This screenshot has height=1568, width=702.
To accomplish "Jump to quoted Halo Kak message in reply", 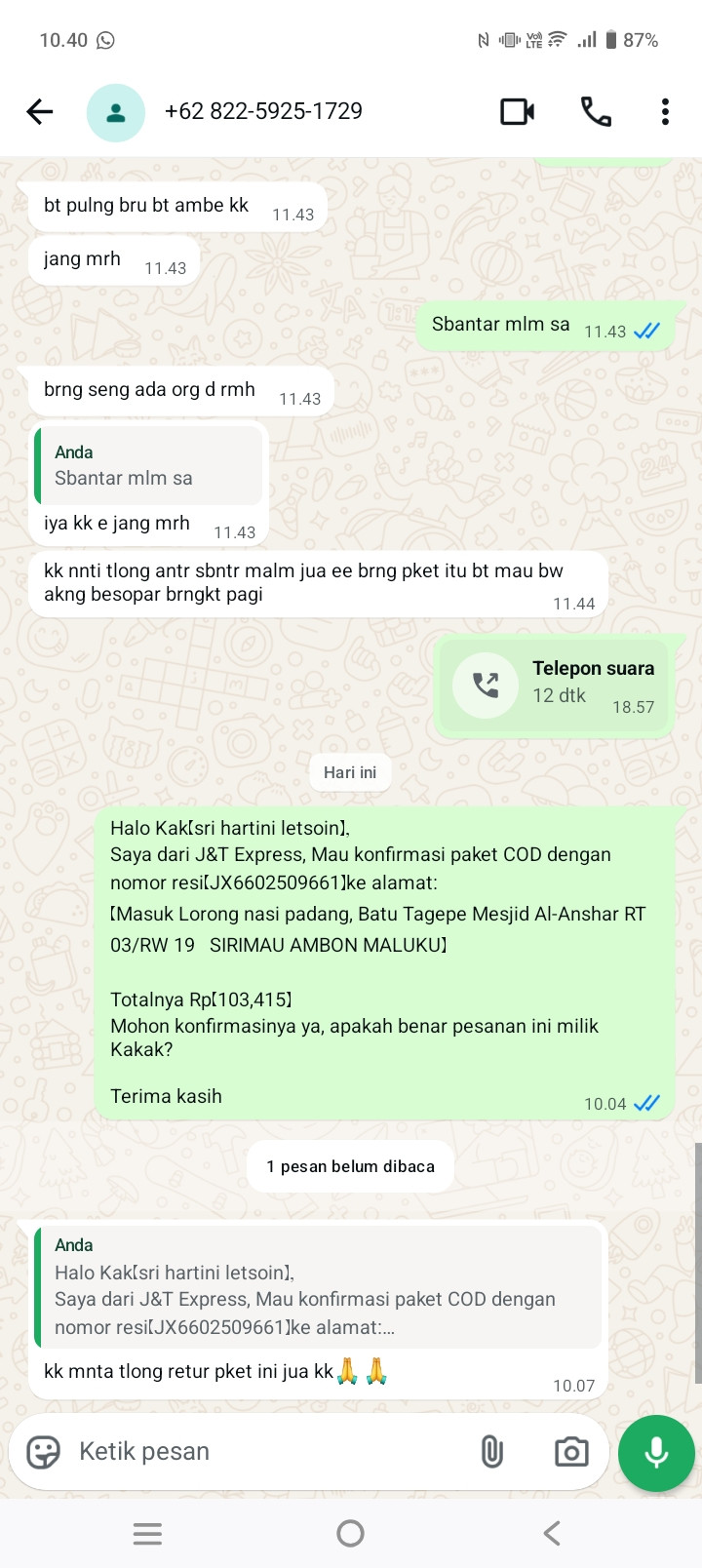I will click(318, 1287).
